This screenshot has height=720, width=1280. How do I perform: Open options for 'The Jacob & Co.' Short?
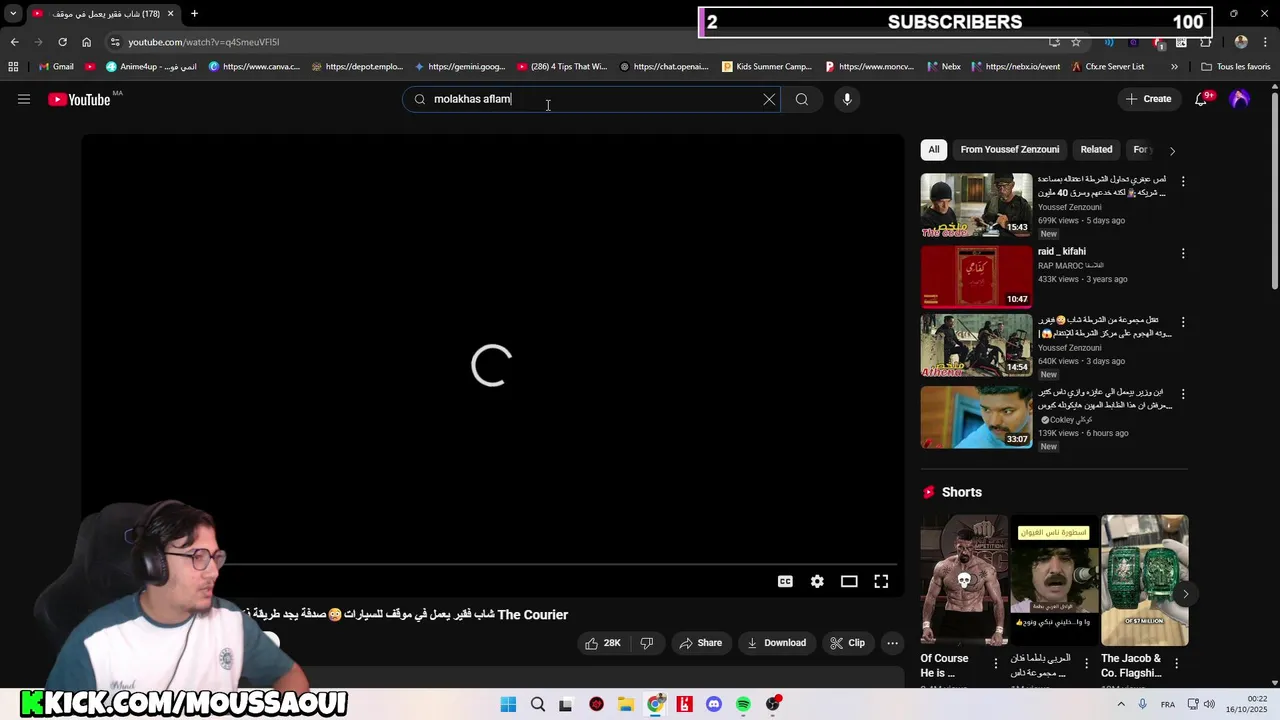point(1176,663)
